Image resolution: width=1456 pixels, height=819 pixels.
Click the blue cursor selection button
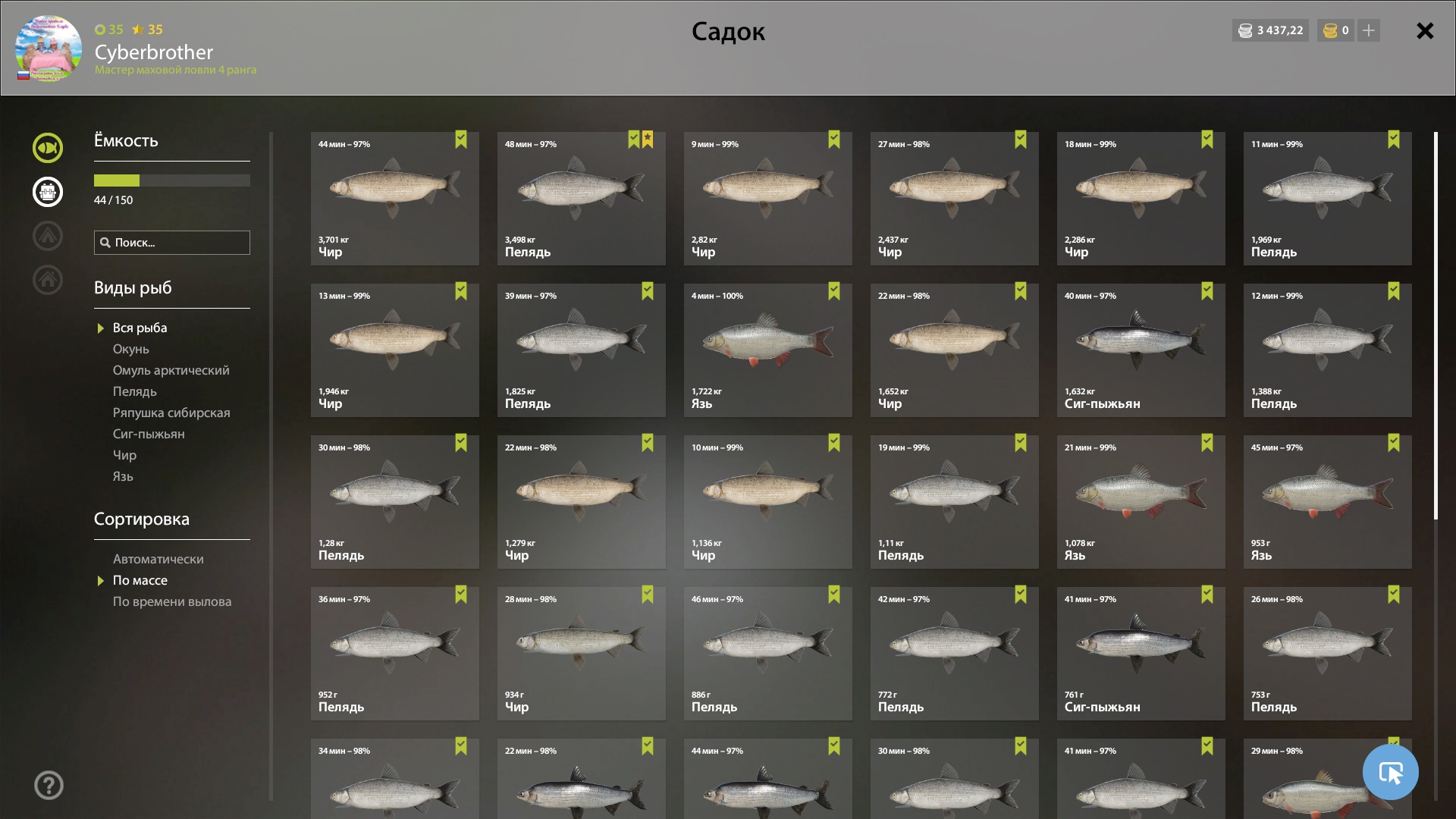[1390, 772]
